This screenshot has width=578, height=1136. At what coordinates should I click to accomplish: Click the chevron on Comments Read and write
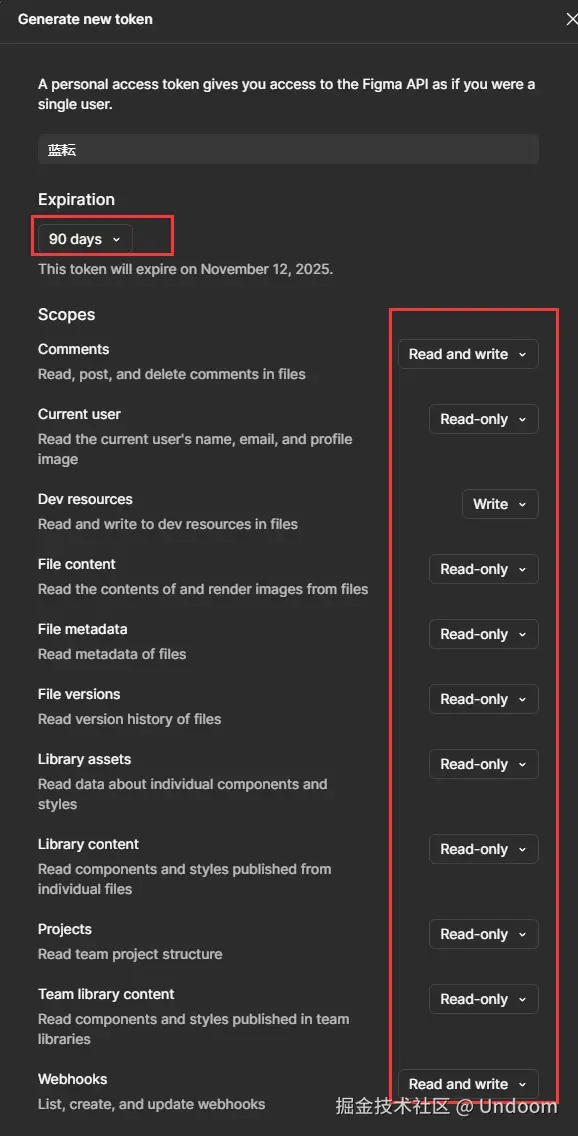point(522,355)
